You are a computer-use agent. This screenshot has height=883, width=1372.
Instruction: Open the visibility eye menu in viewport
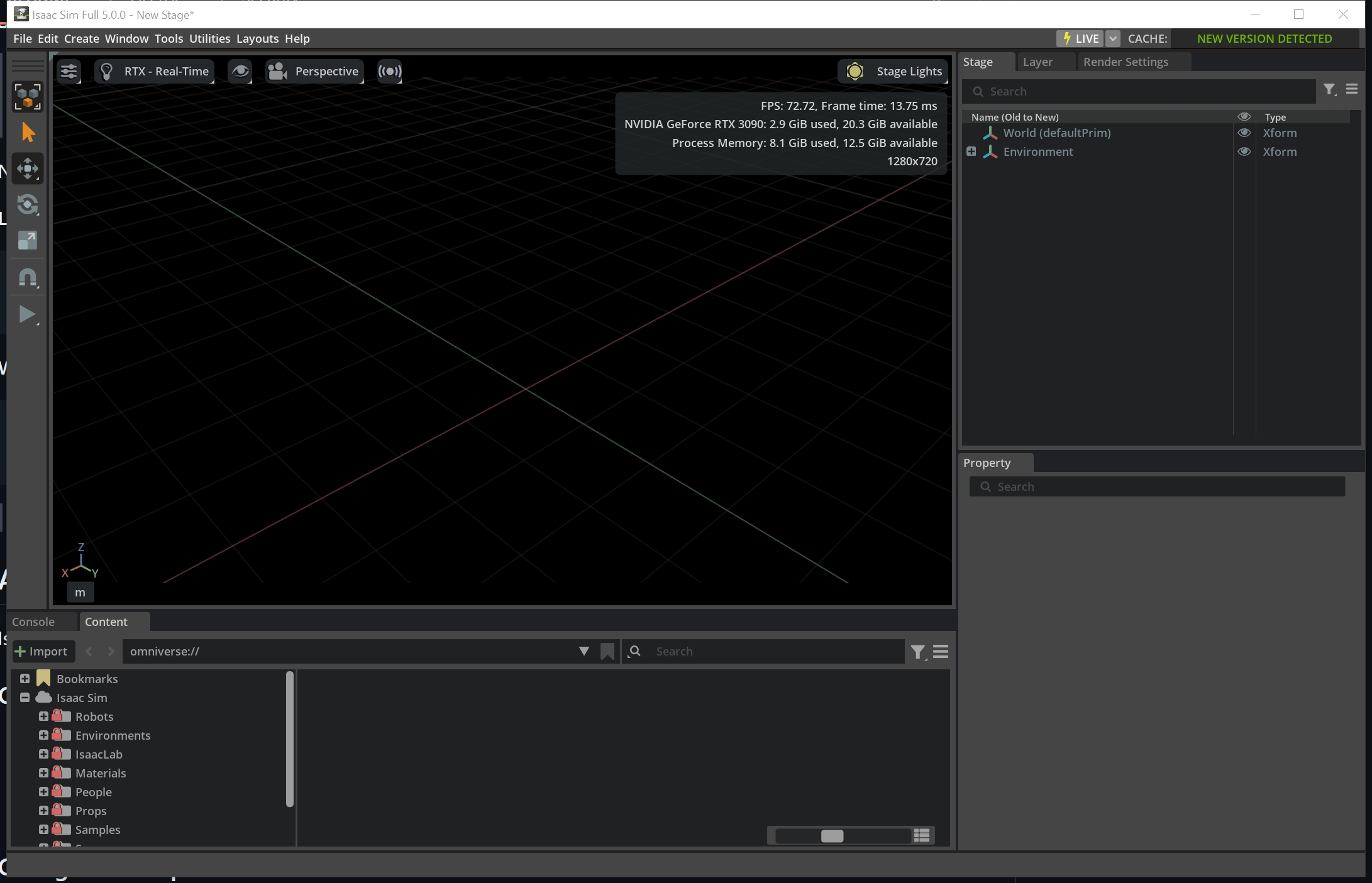[240, 71]
